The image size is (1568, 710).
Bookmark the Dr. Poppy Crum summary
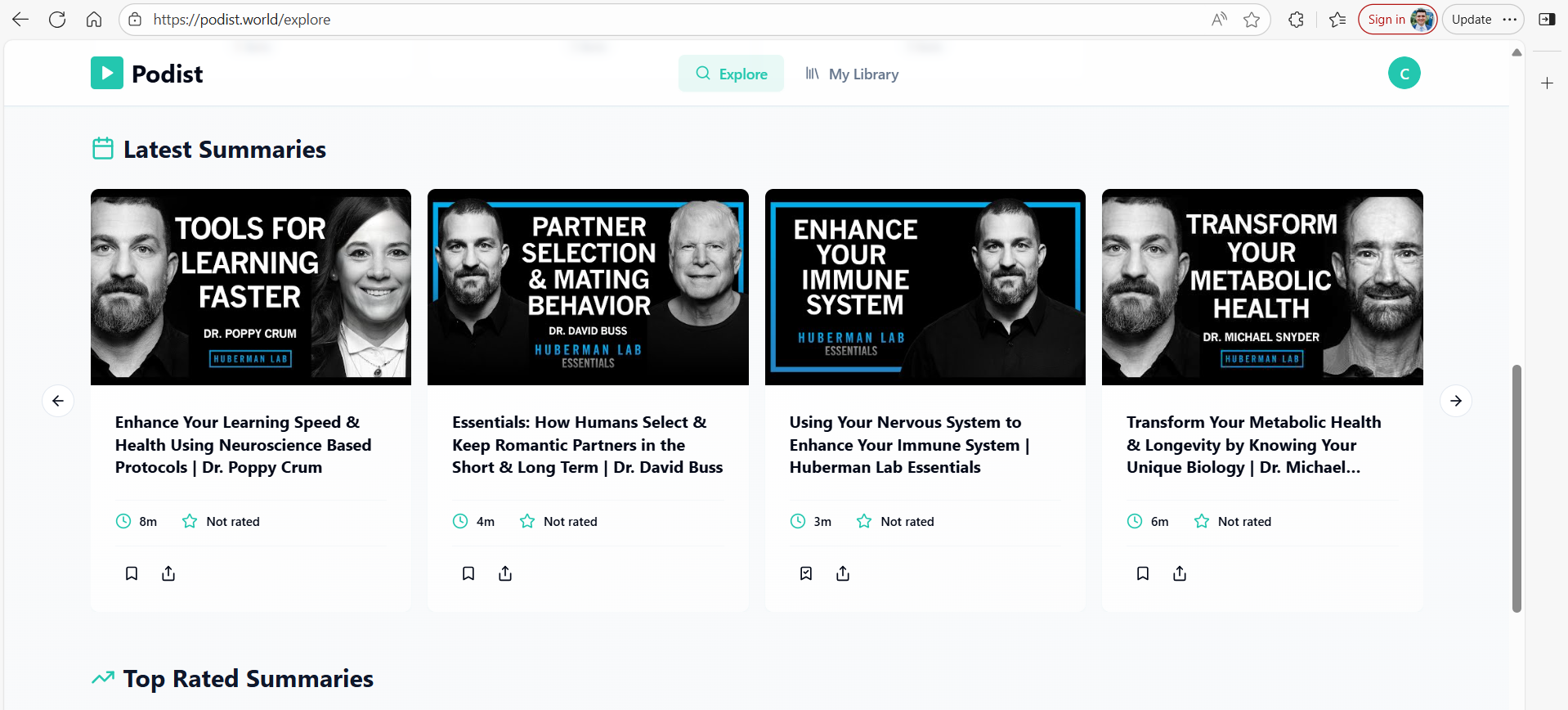(x=132, y=573)
